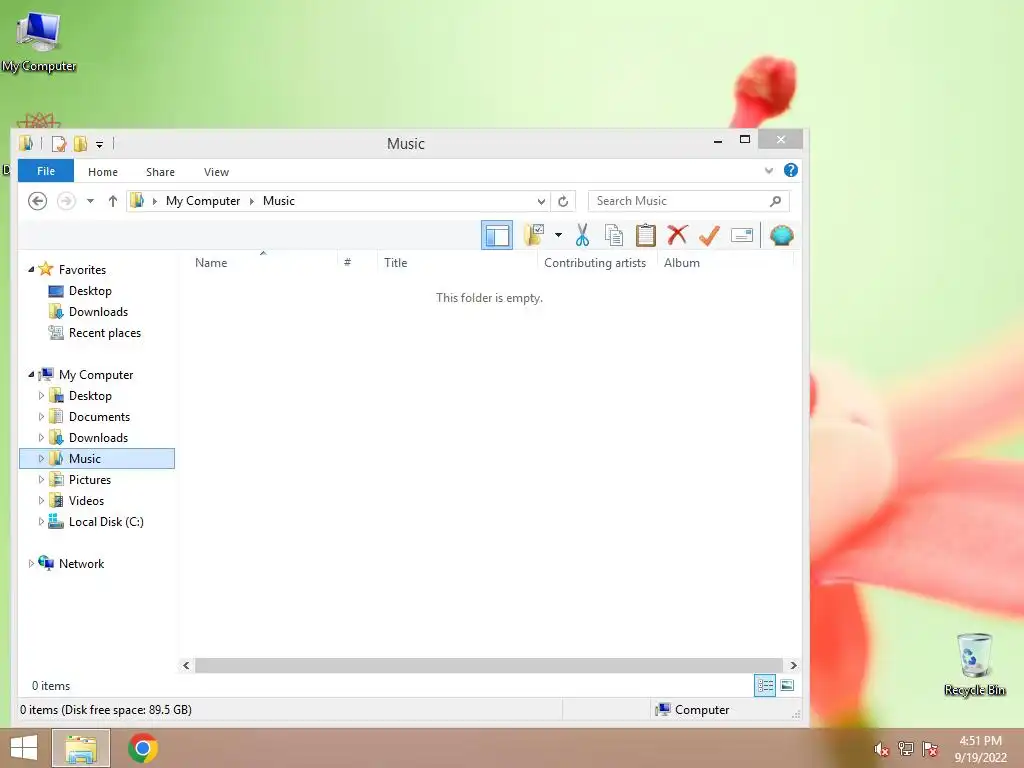
Task: Open Recycle Bin on desktop
Action: click(x=974, y=665)
